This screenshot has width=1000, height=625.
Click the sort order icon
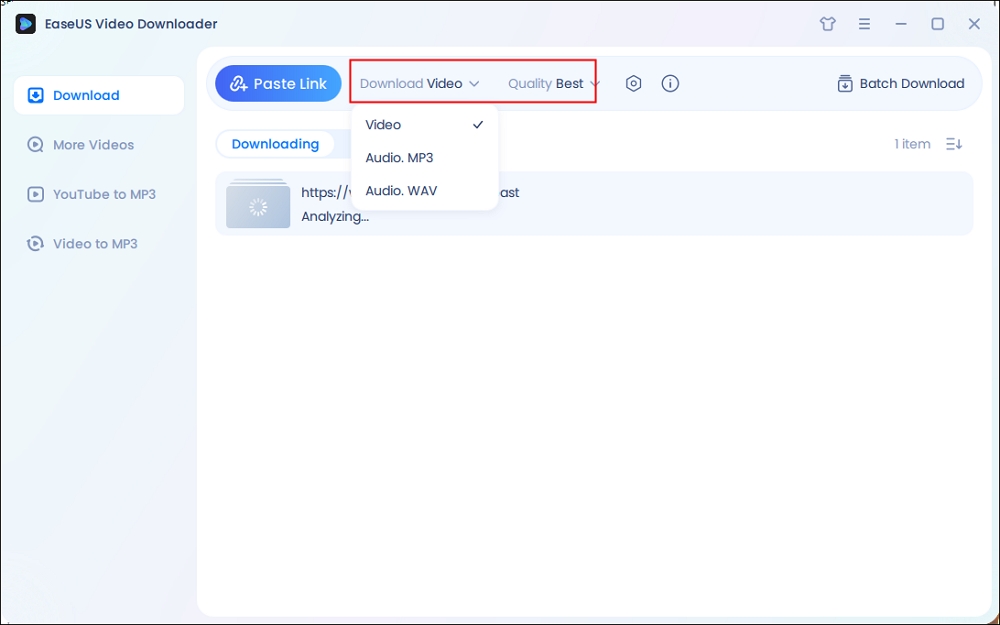[954, 144]
